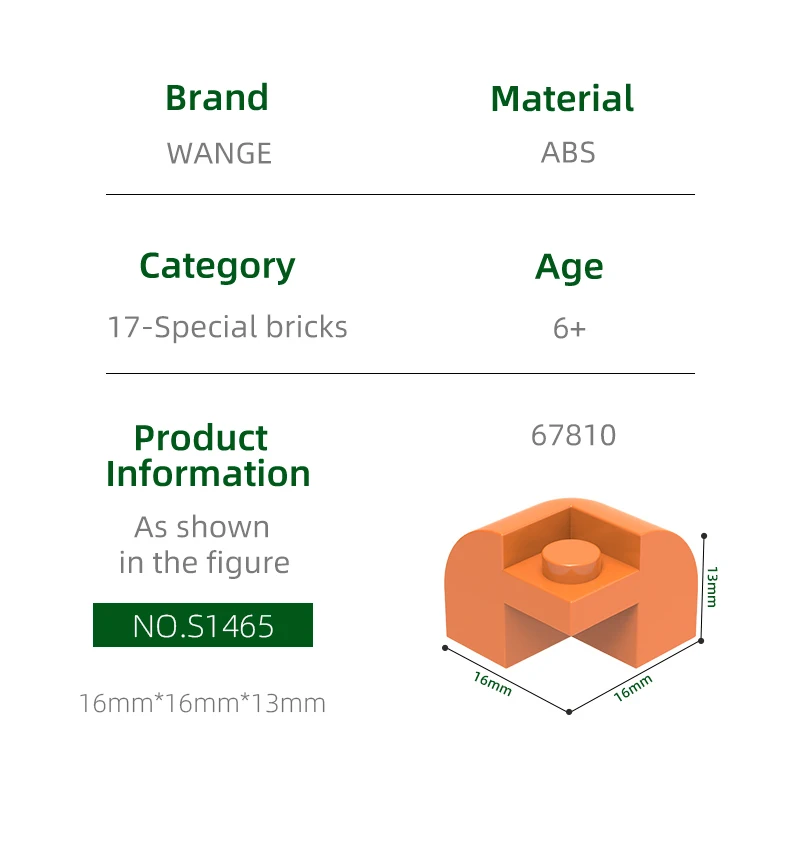Click the right 16mm dimension label
Image resolution: width=800 pixels, height=852 pixels.
point(632,687)
